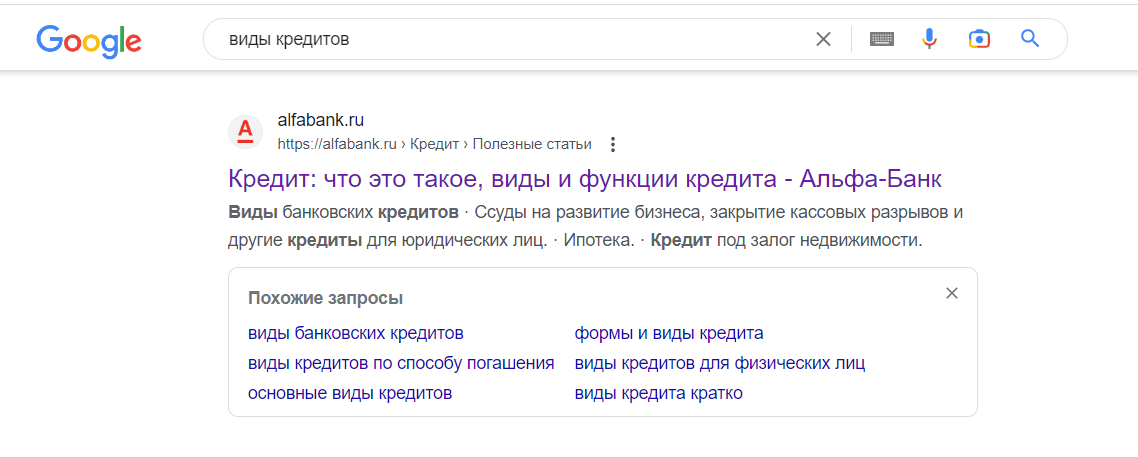The image size is (1138, 457).
Task: Select related query основные виды кредитов
Action: click(350, 393)
